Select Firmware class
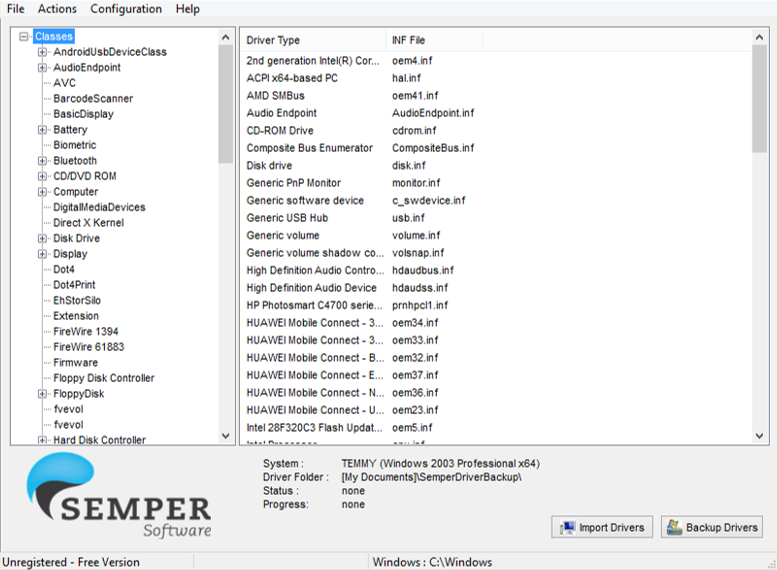The width and height of the screenshot is (778, 570). (75, 363)
